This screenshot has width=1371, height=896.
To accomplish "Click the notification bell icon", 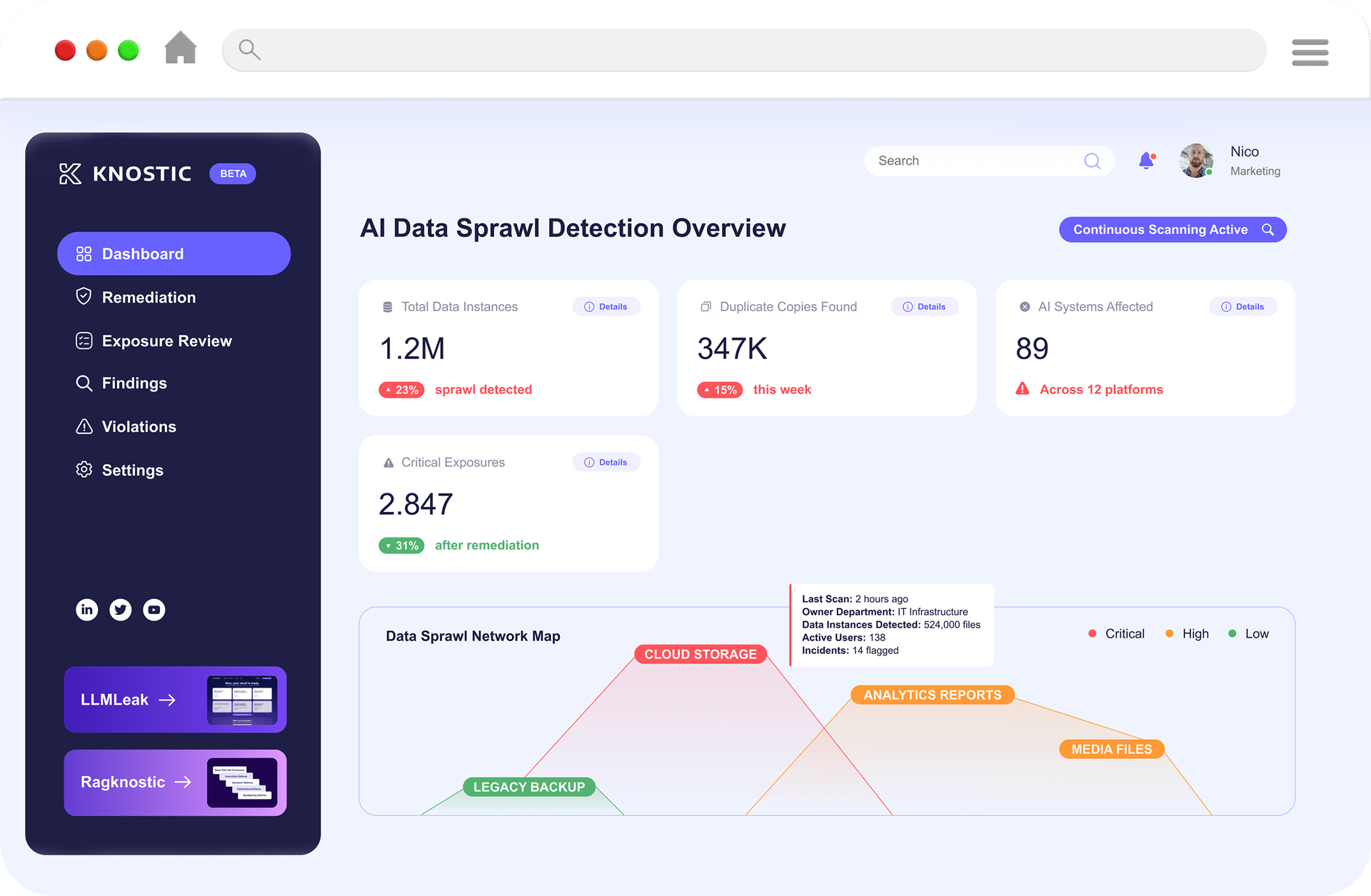I will coord(1146,161).
